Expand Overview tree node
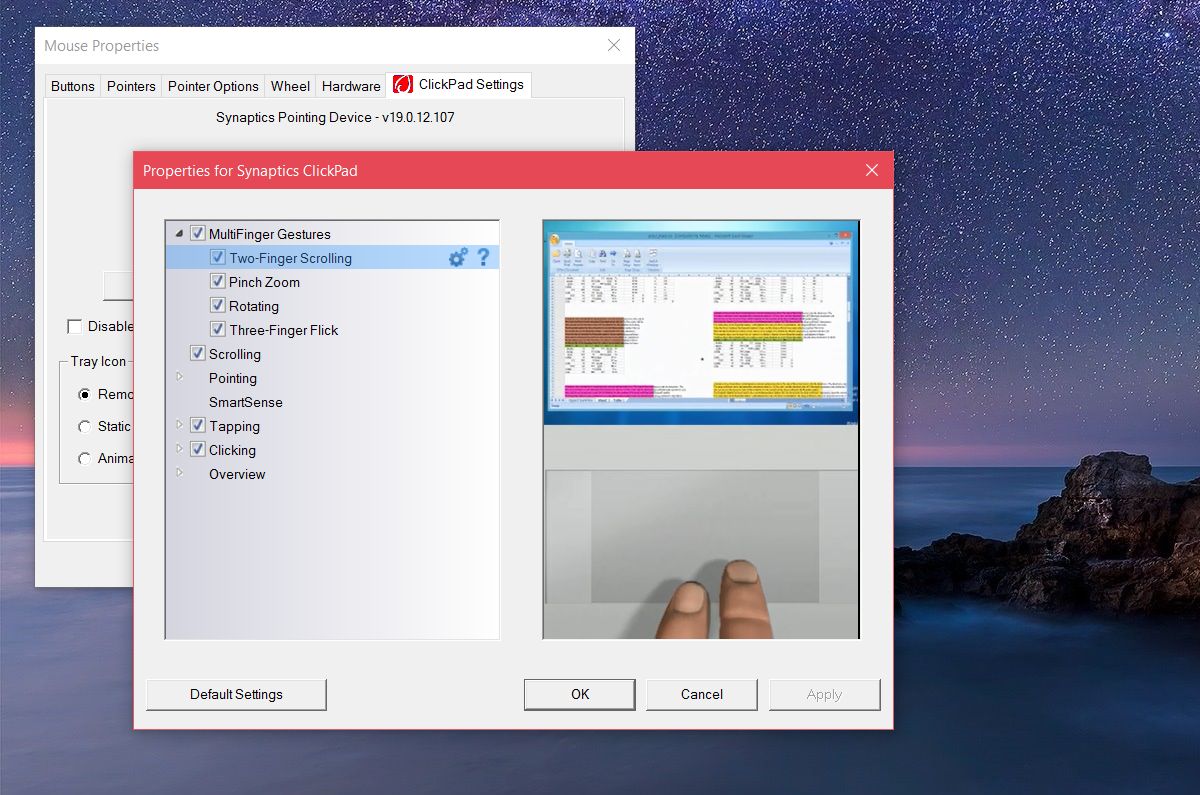The image size is (1200, 795). coord(180,473)
